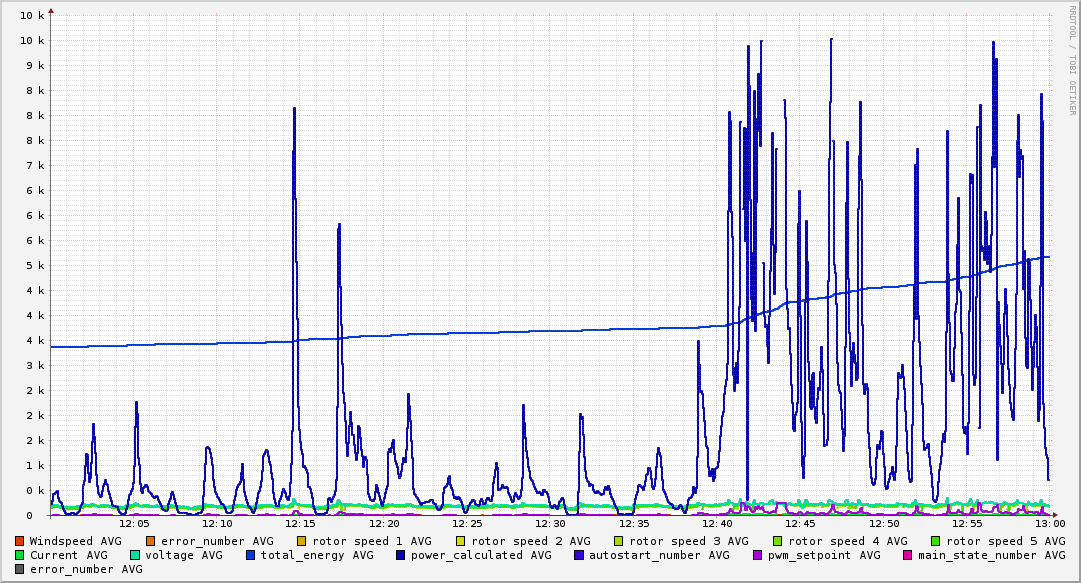Click the 12:25 time axis label

467,524
